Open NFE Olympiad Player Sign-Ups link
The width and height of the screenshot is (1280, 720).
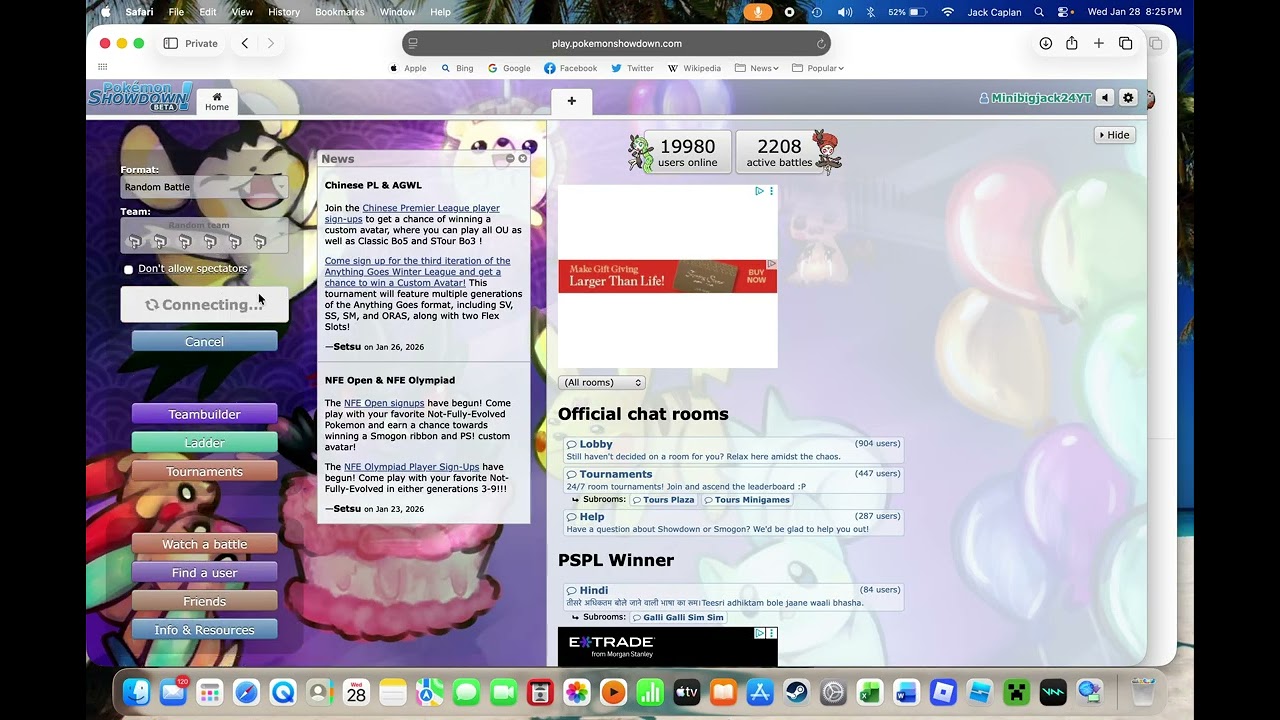411,467
